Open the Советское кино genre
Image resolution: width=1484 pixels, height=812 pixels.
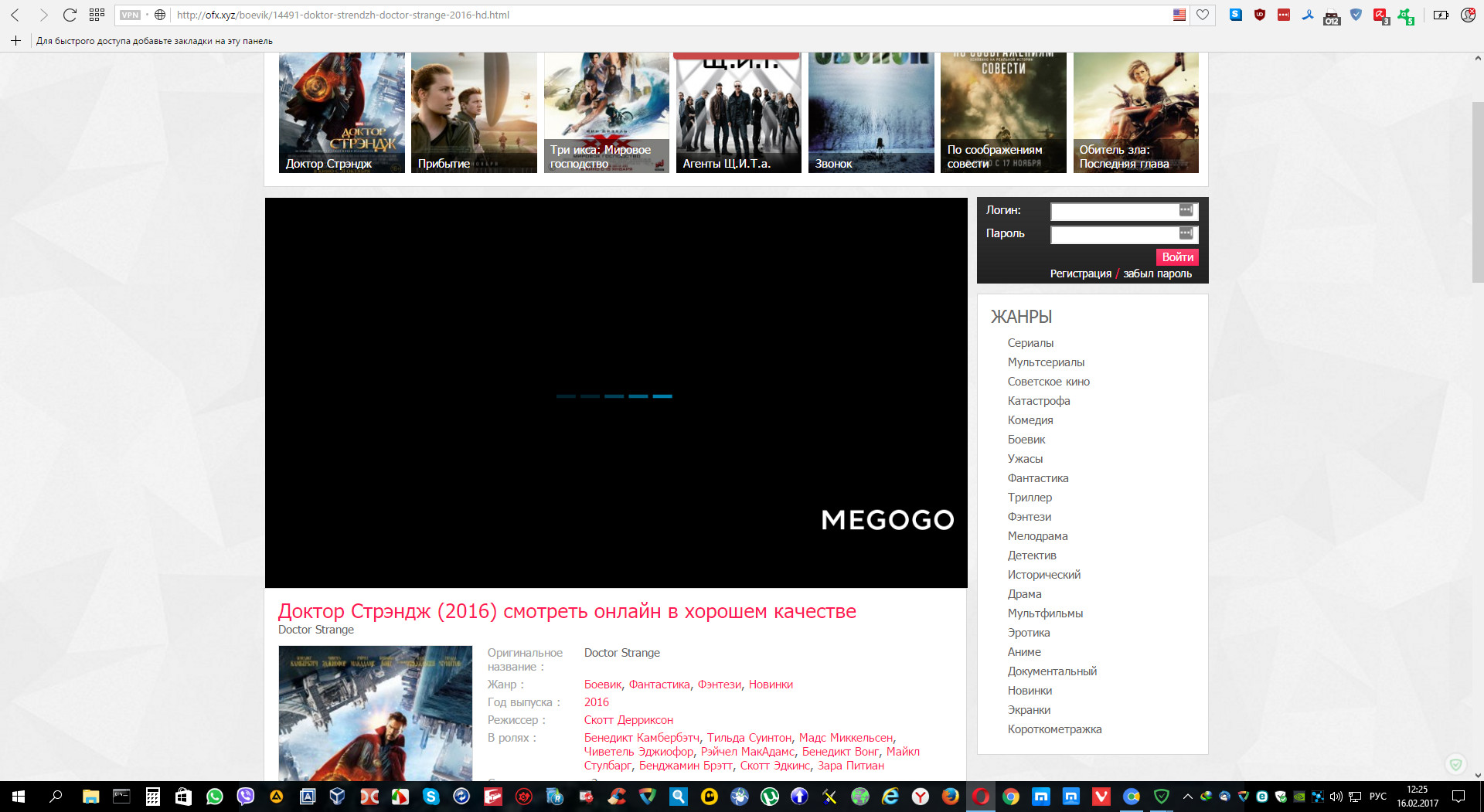point(1048,382)
